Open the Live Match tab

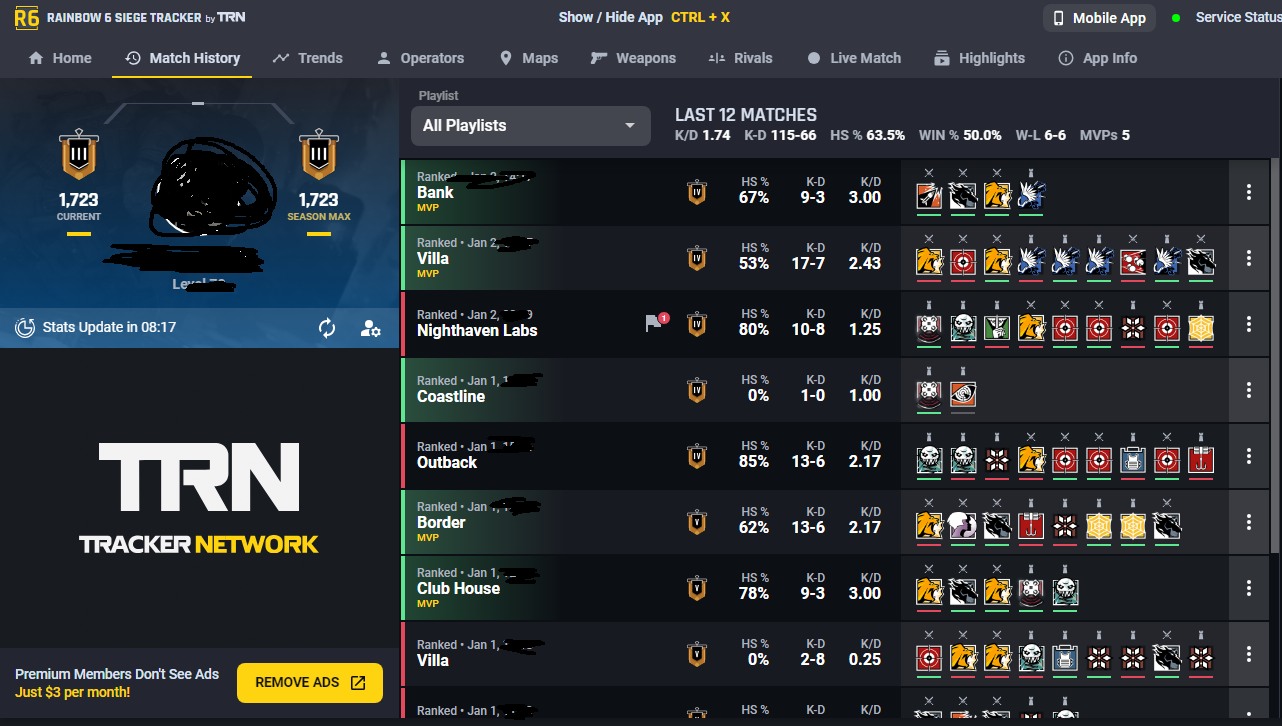(x=854, y=58)
